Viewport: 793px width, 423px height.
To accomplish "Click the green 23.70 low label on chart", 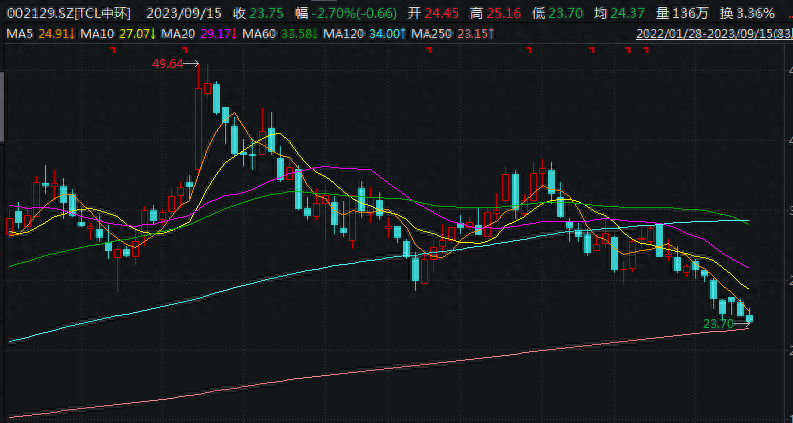I will (718, 324).
